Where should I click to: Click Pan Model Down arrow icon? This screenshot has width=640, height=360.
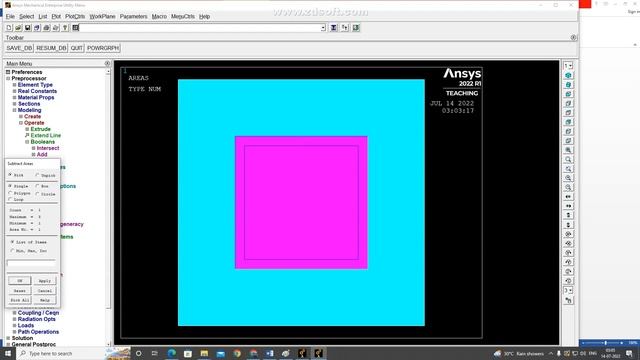click(x=568, y=225)
